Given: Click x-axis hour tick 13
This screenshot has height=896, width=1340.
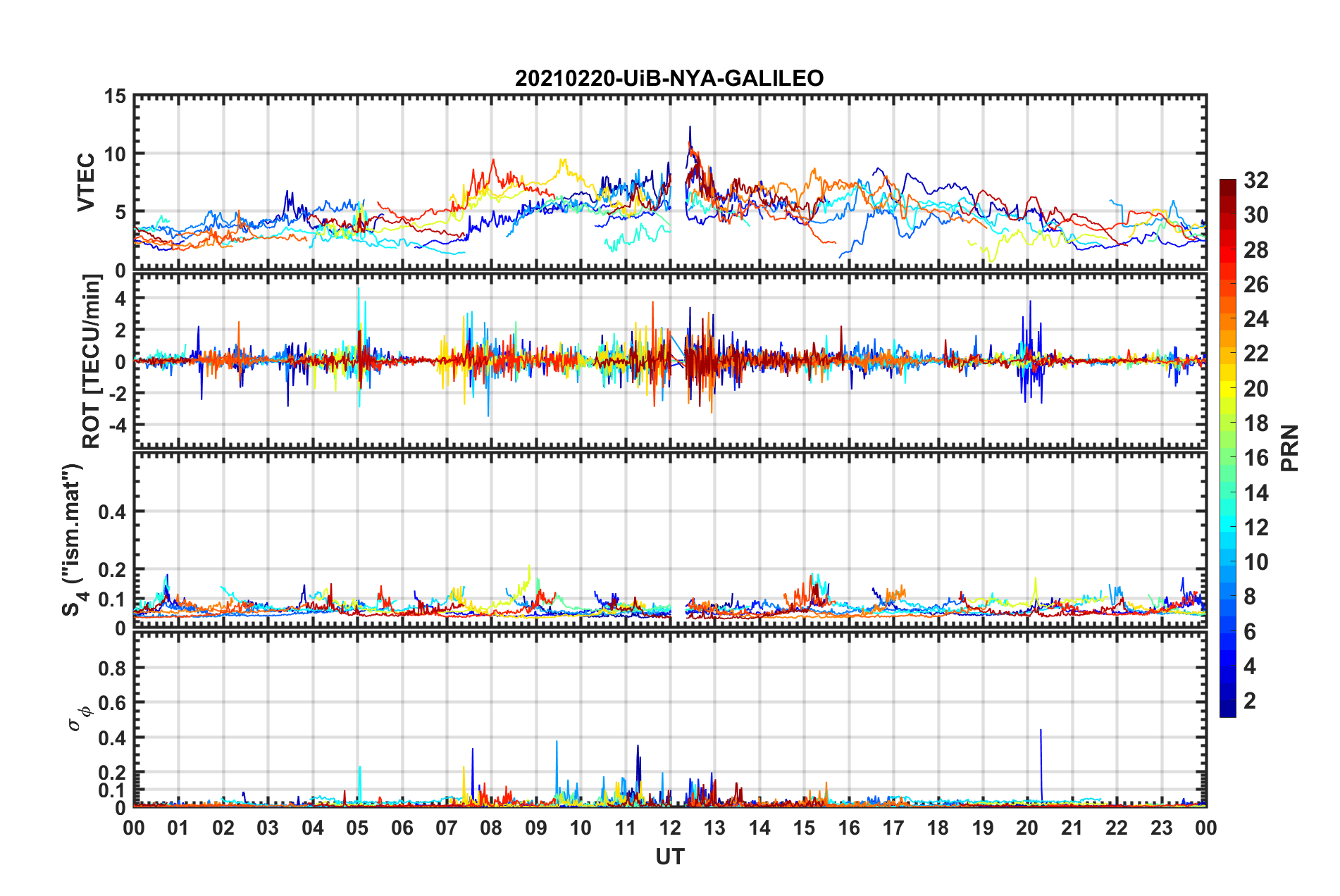Looking at the screenshot, I should pyautogui.click(x=714, y=828).
